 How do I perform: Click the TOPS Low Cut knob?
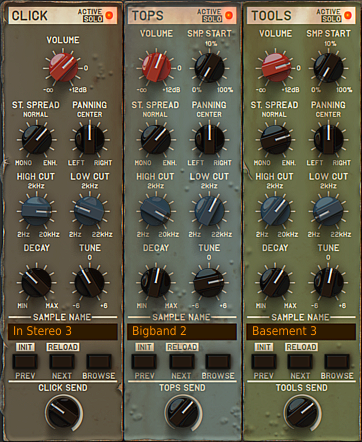tap(209, 211)
